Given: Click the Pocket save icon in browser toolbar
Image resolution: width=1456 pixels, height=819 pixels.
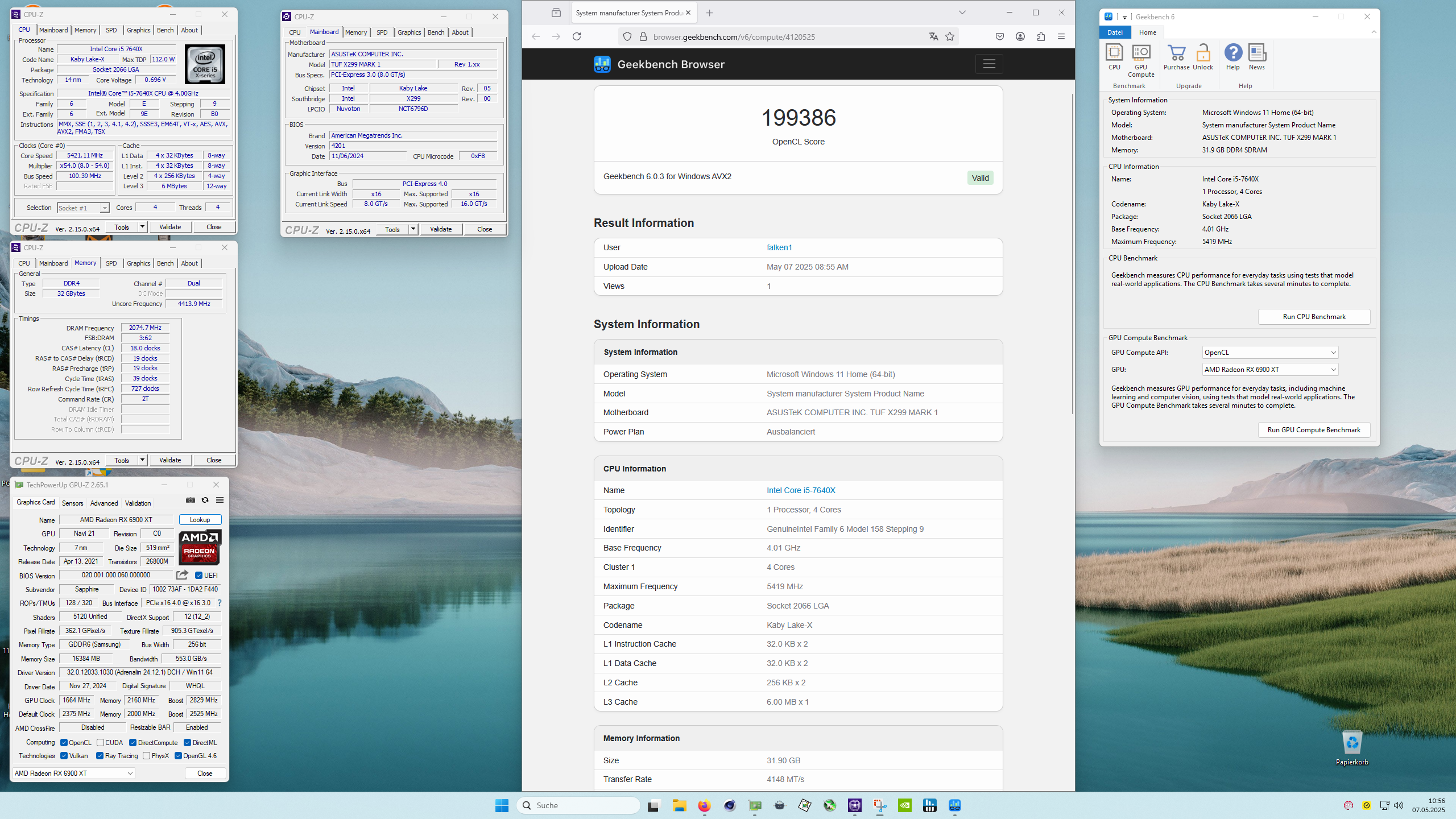Looking at the screenshot, I should click(x=1000, y=36).
